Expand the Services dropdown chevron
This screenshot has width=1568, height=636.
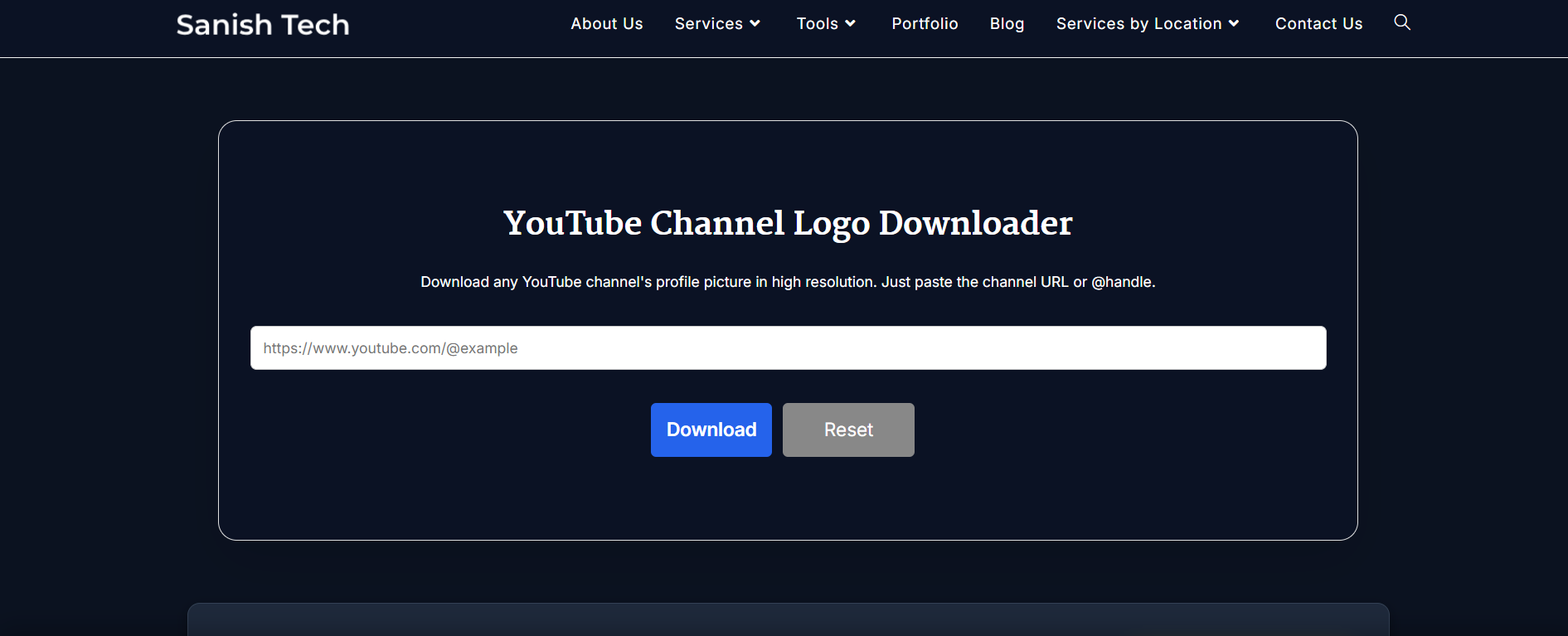pos(755,24)
